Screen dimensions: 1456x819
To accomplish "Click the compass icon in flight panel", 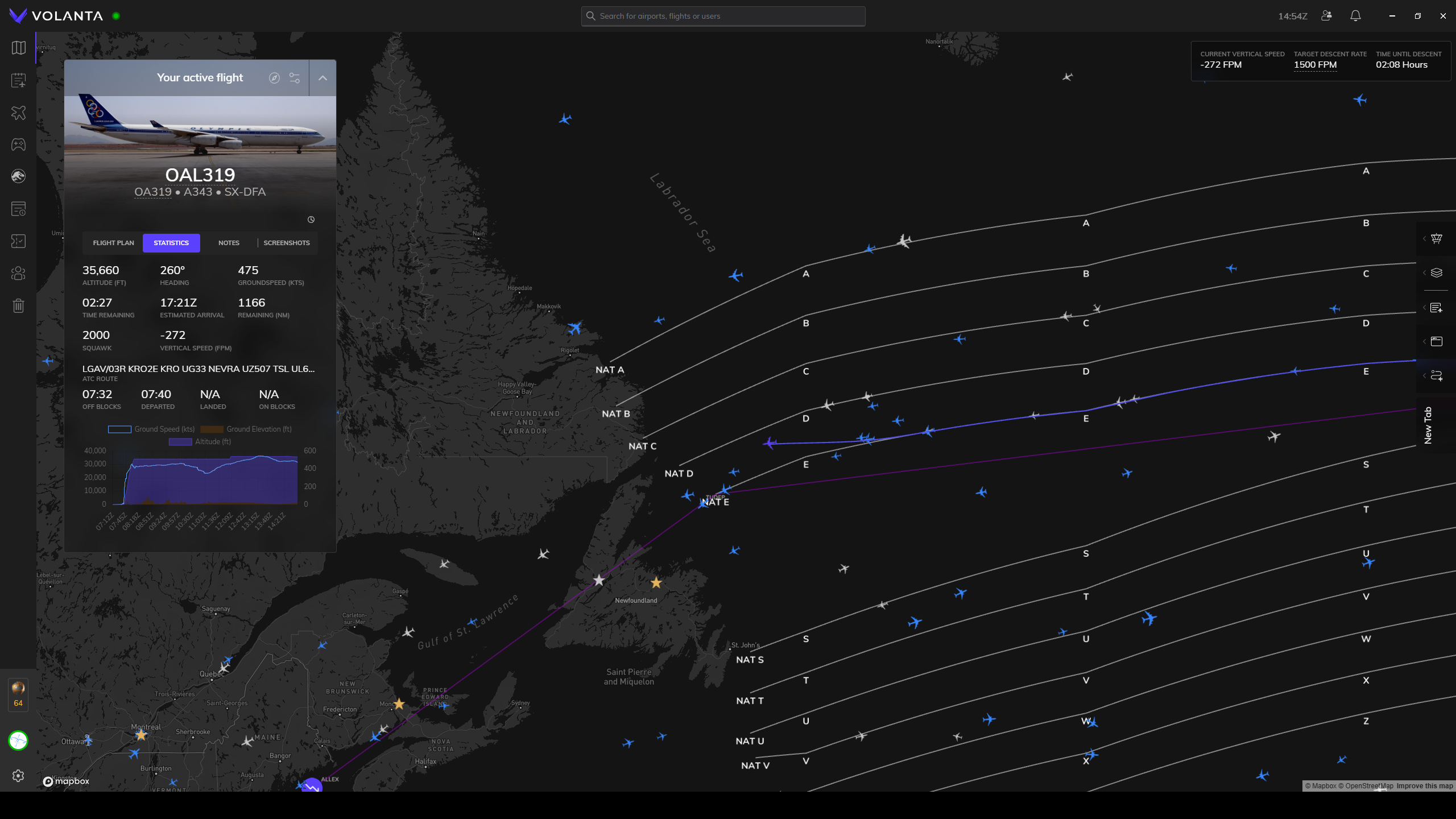I will point(274,78).
